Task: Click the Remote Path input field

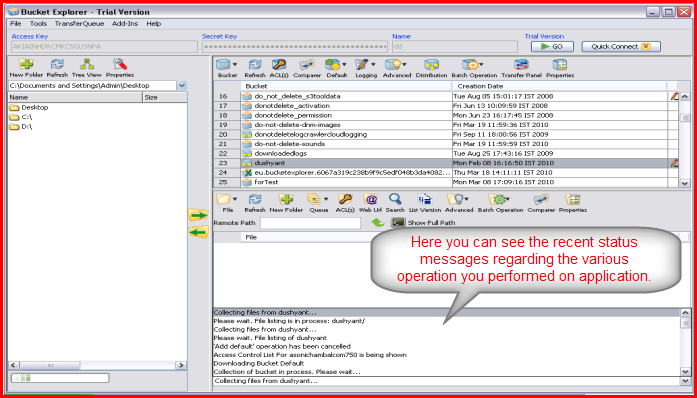Action: [x=310, y=223]
